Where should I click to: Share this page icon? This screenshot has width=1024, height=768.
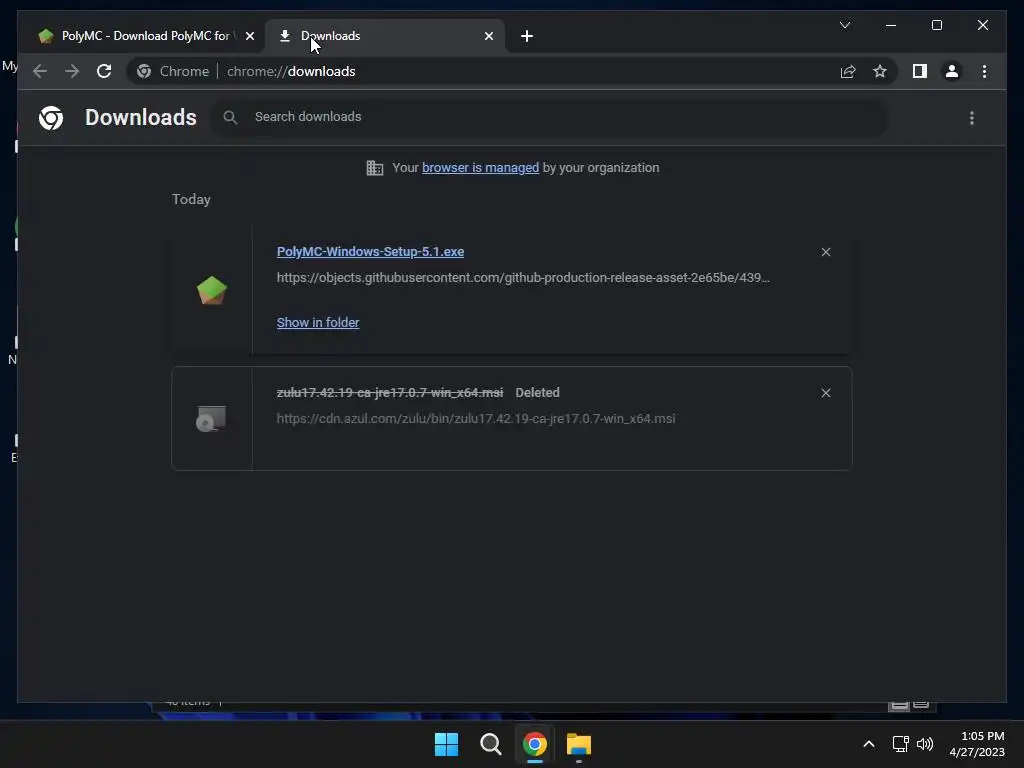click(x=848, y=71)
